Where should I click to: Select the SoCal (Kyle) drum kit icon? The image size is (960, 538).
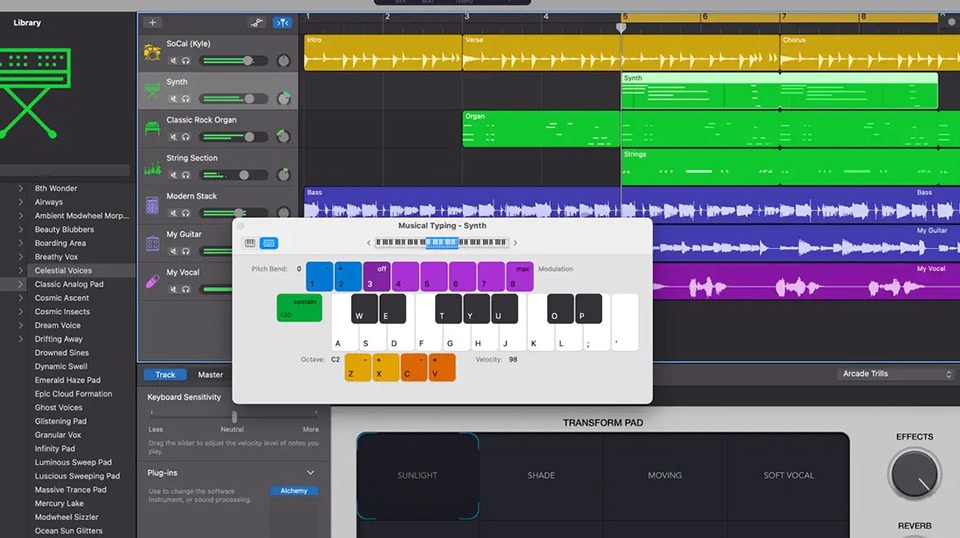(152, 53)
